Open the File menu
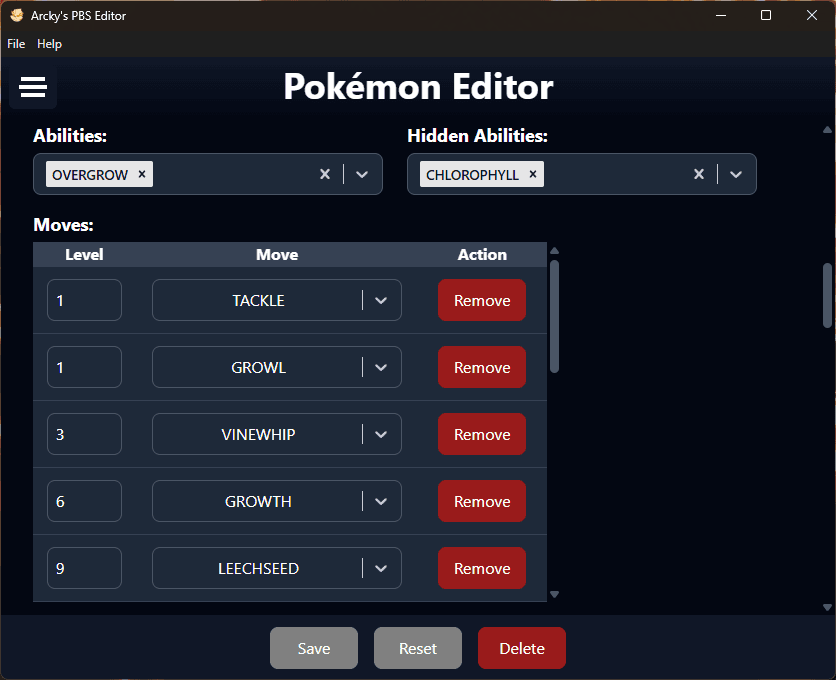836x680 pixels. click(16, 44)
